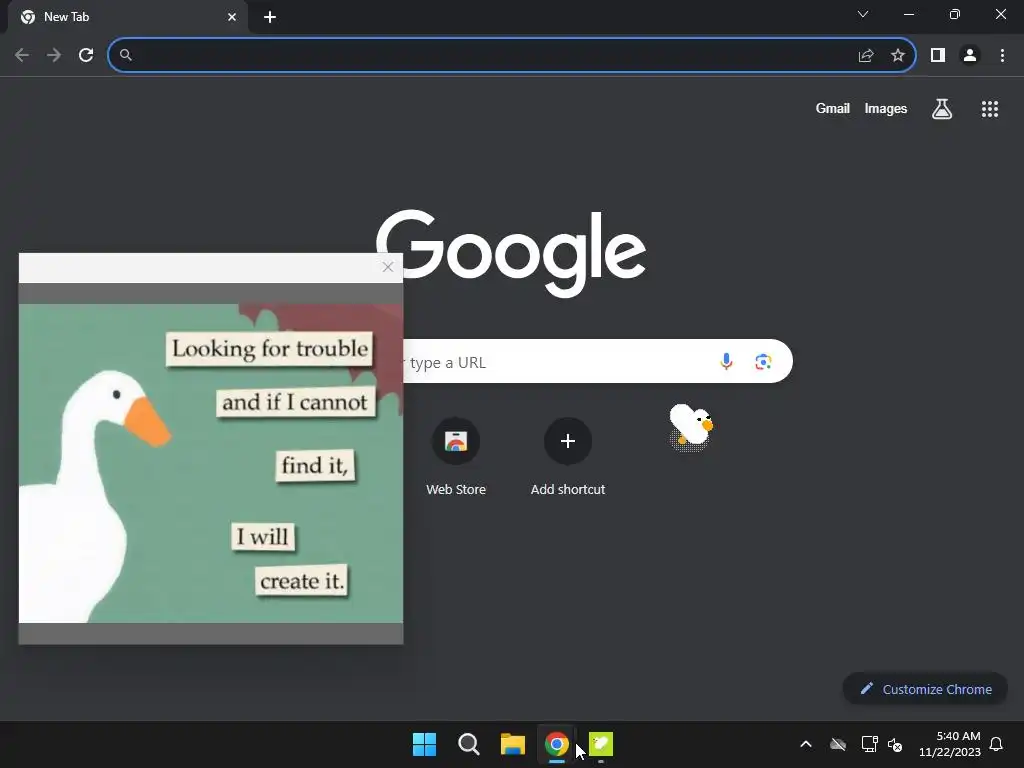
Task: Click Customize Chrome button
Action: pos(925,689)
